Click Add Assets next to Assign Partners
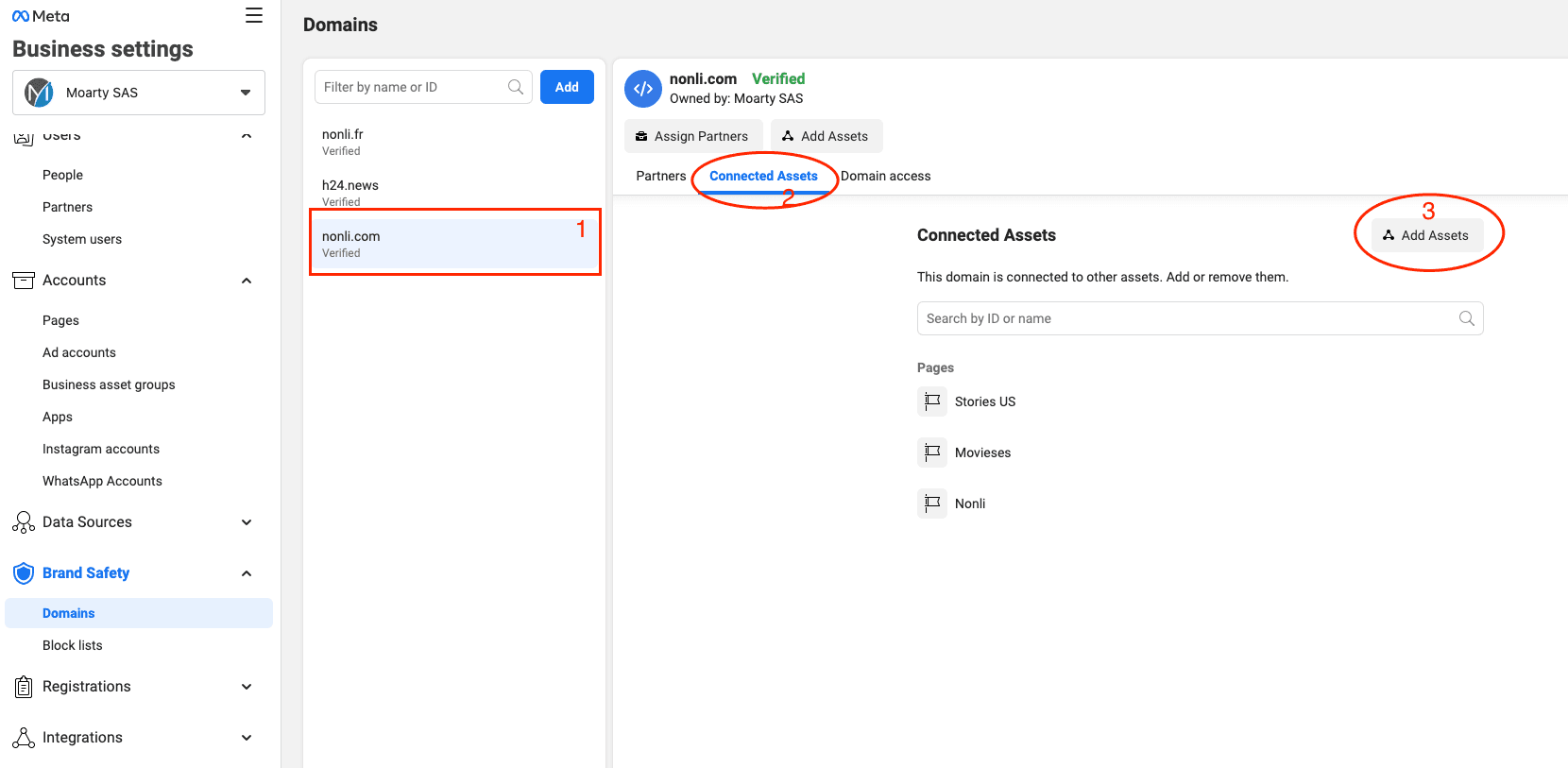Image resolution: width=1568 pixels, height=768 pixels. click(827, 136)
